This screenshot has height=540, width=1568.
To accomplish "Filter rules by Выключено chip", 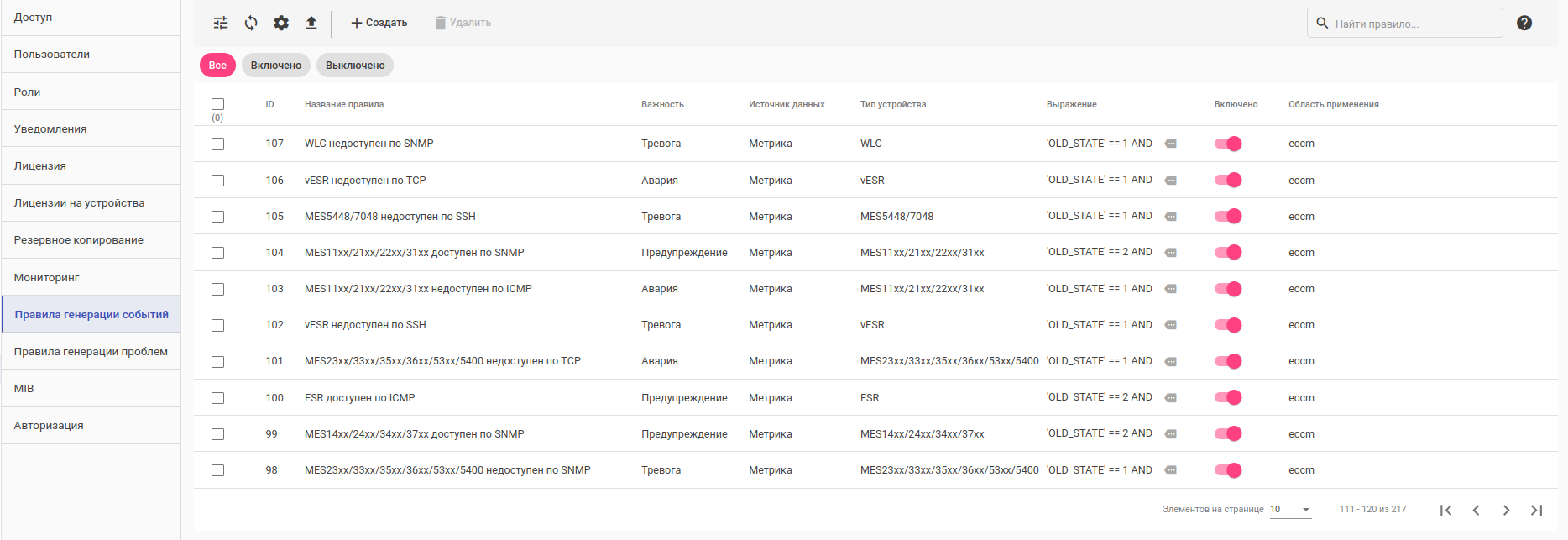I will click(x=355, y=66).
